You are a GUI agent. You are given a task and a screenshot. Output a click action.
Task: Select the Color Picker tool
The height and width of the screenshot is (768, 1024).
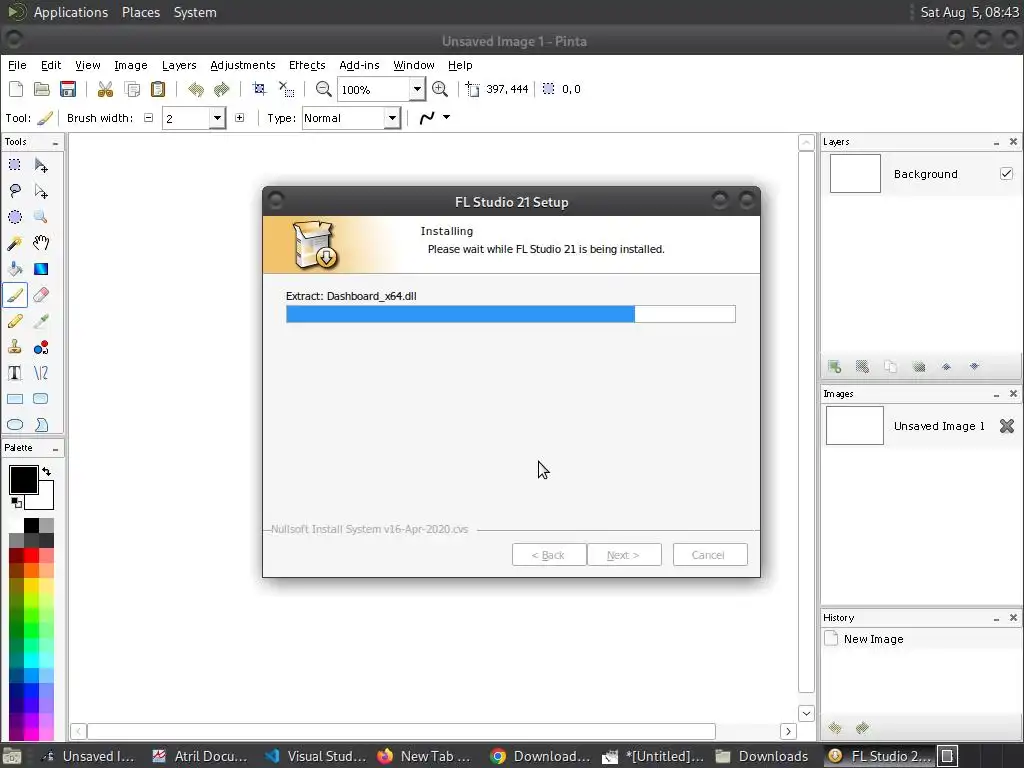(41, 321)
